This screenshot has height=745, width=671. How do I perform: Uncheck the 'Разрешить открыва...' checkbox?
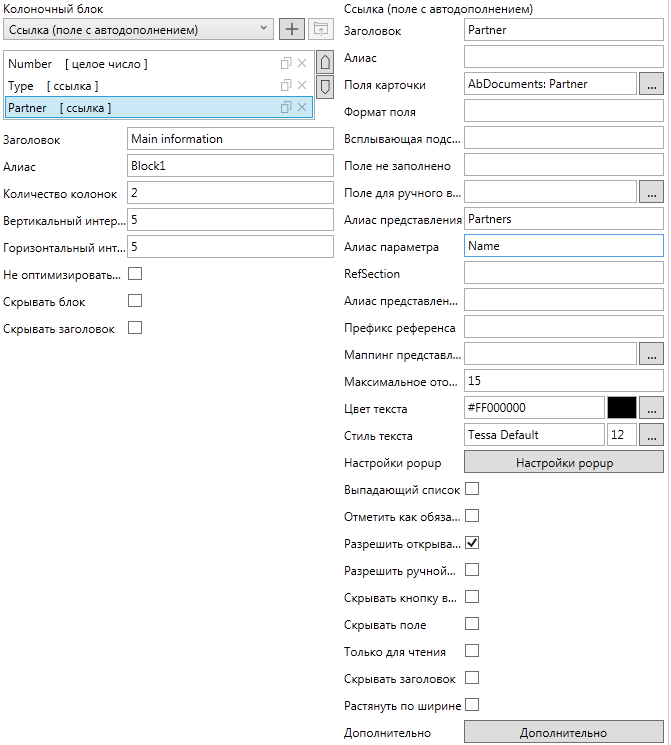(x=472, y=543)
